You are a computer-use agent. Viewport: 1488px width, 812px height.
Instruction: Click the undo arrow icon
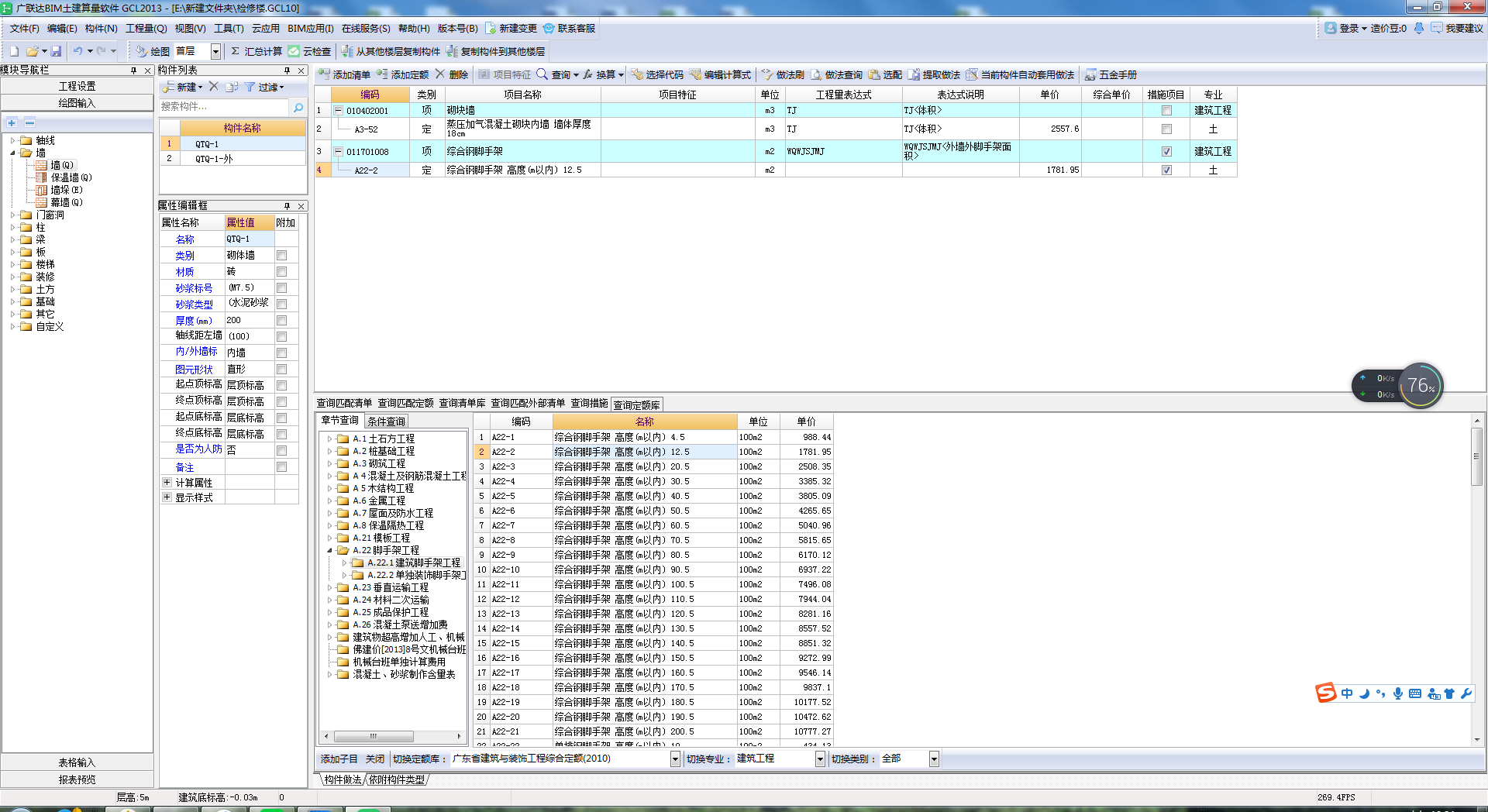click(77, 51)
